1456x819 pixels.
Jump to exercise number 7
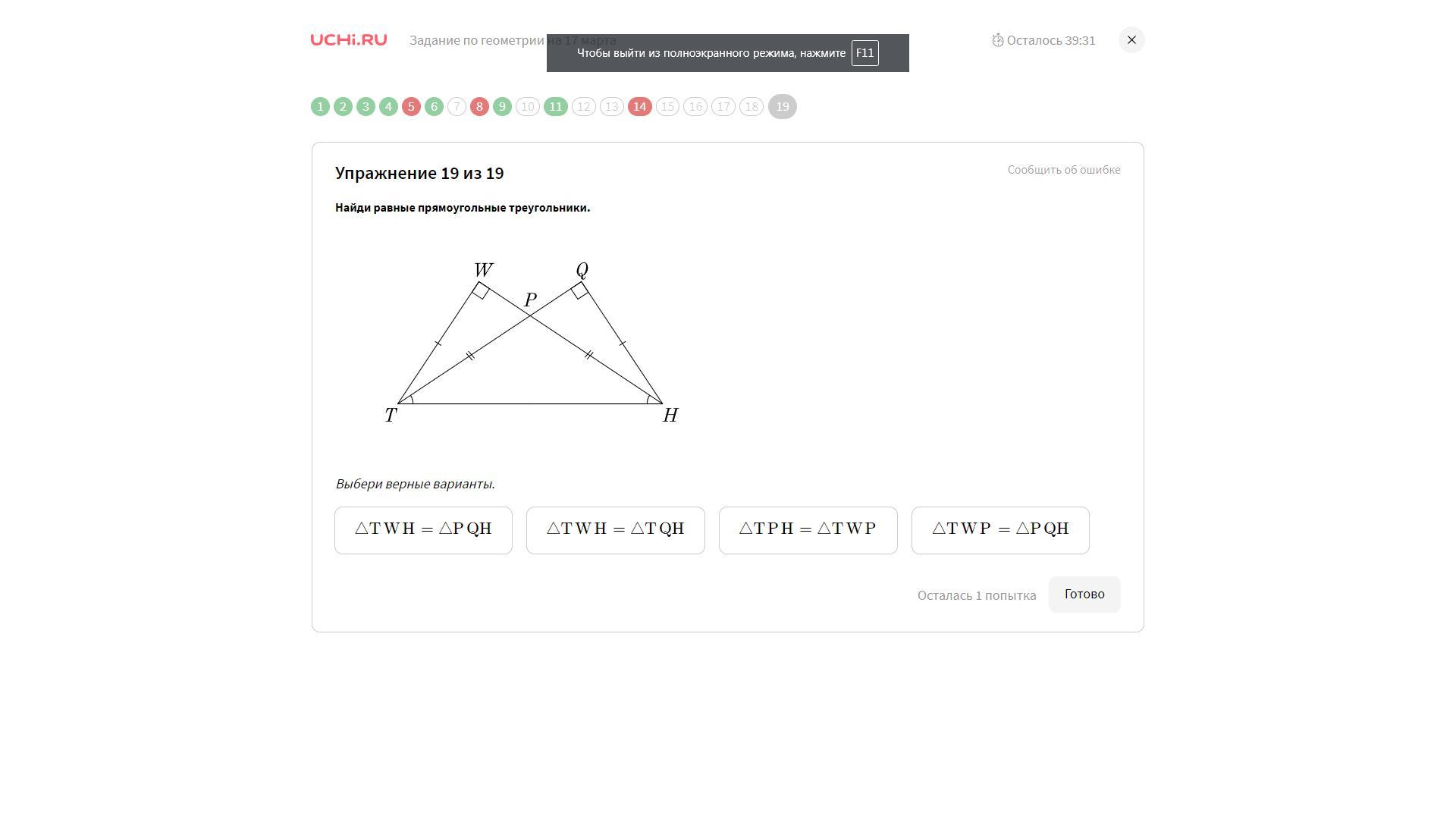point(457,107)
